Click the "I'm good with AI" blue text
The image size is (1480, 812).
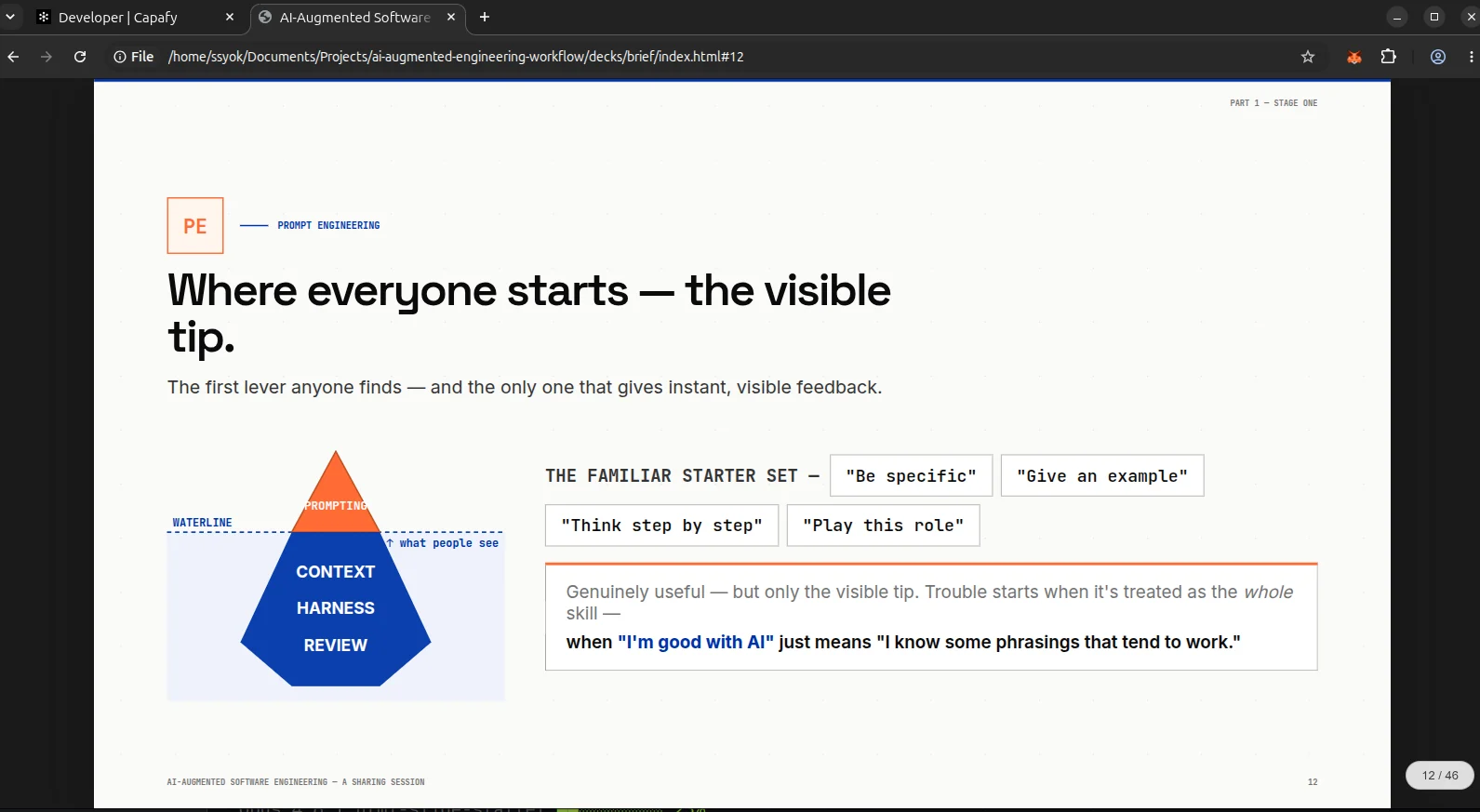coord(696,642)
